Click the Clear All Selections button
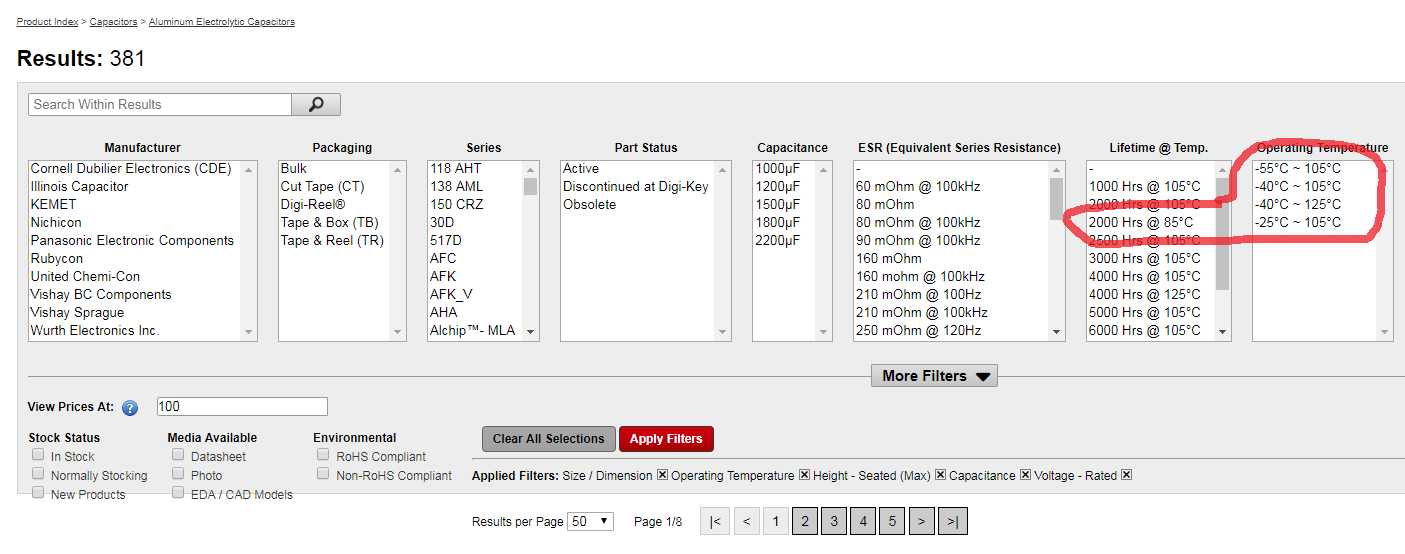This screenshot has width=1405, height=554. pyautogui.click(x=548, y=439)
